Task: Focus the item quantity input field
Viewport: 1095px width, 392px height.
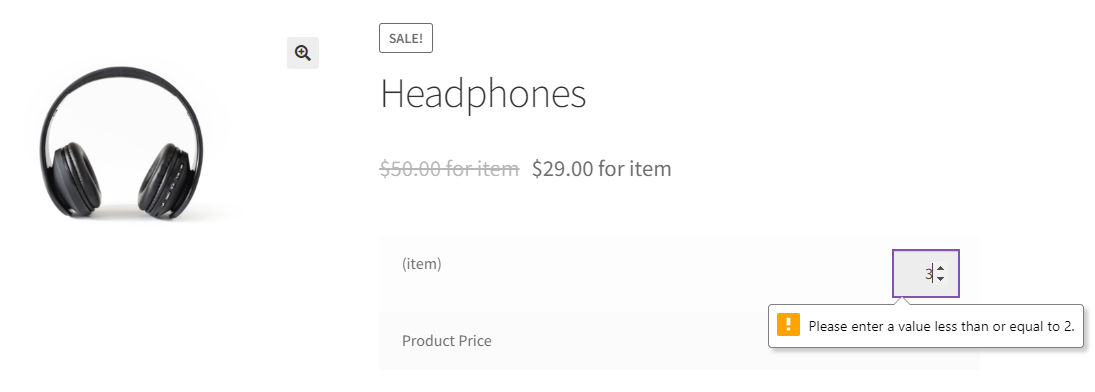Action: [926, 273]
